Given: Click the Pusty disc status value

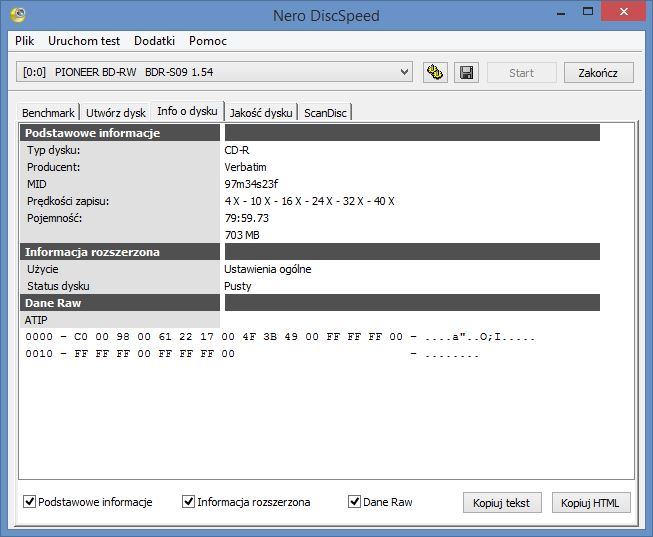Looking at the screenshot, I should [238, 286].
